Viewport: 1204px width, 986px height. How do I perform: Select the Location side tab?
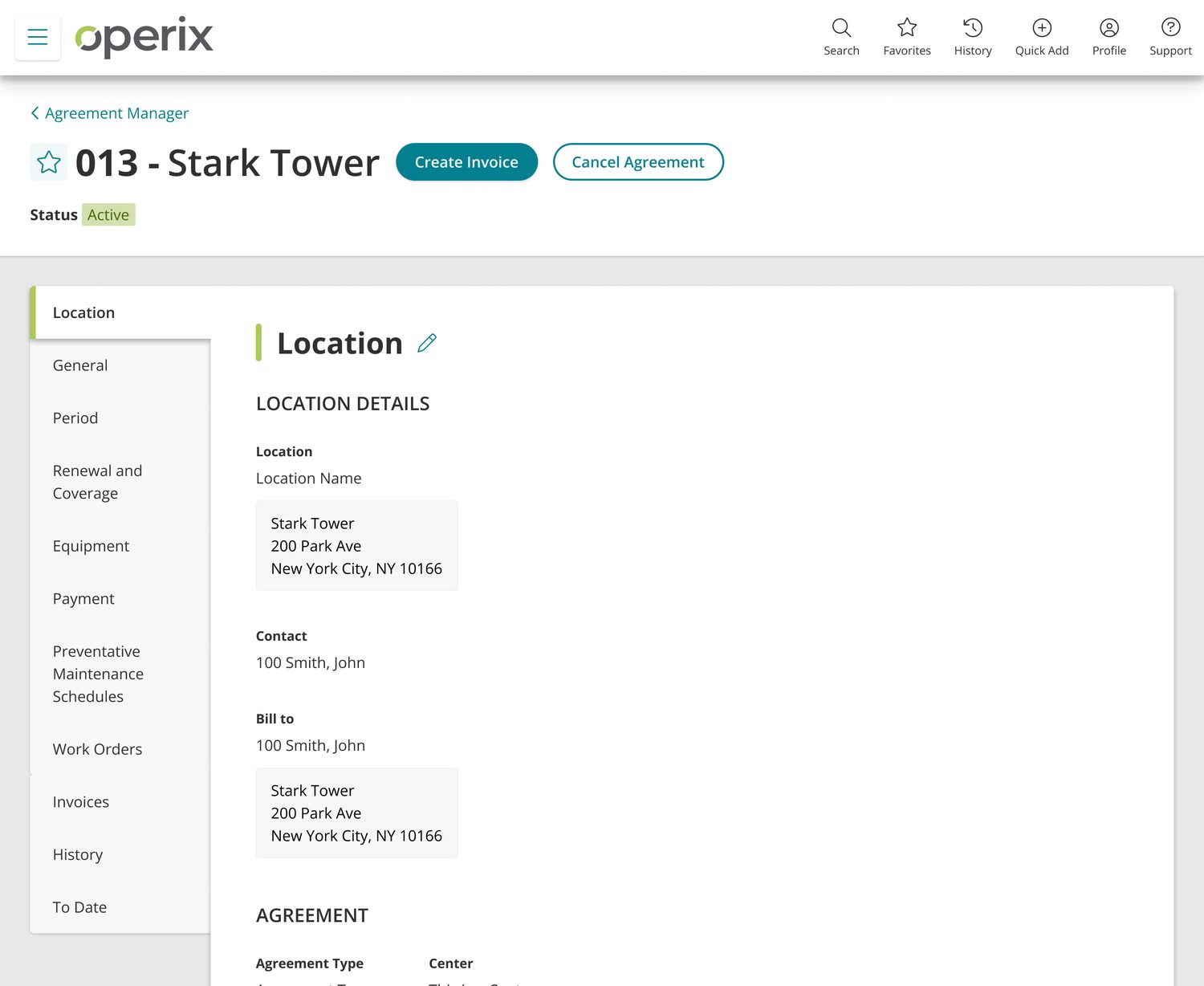point(120,312)
